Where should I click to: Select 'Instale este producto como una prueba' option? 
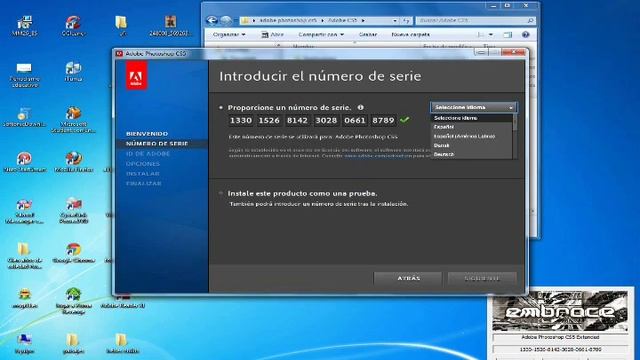click(x=221, y=193)
